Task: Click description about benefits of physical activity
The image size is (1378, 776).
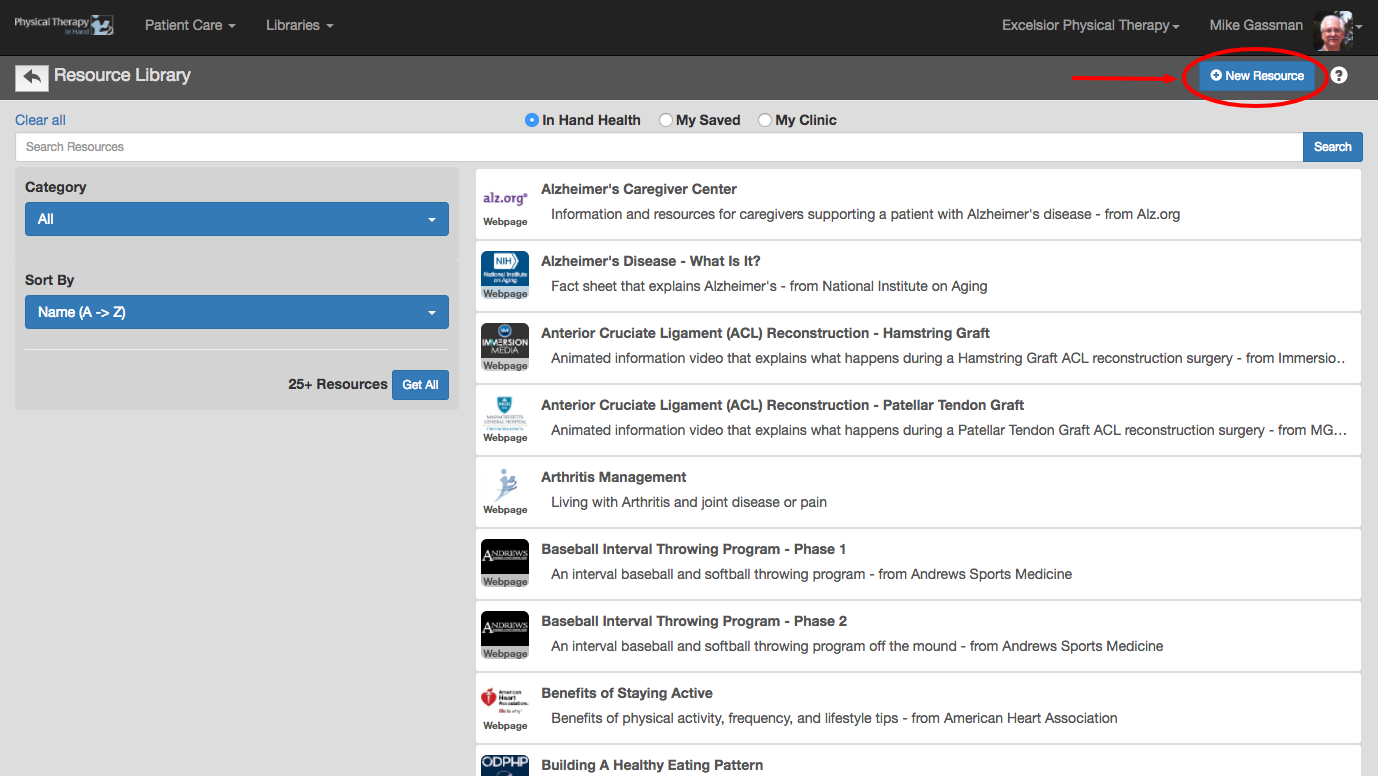Action: click(834, 718)
